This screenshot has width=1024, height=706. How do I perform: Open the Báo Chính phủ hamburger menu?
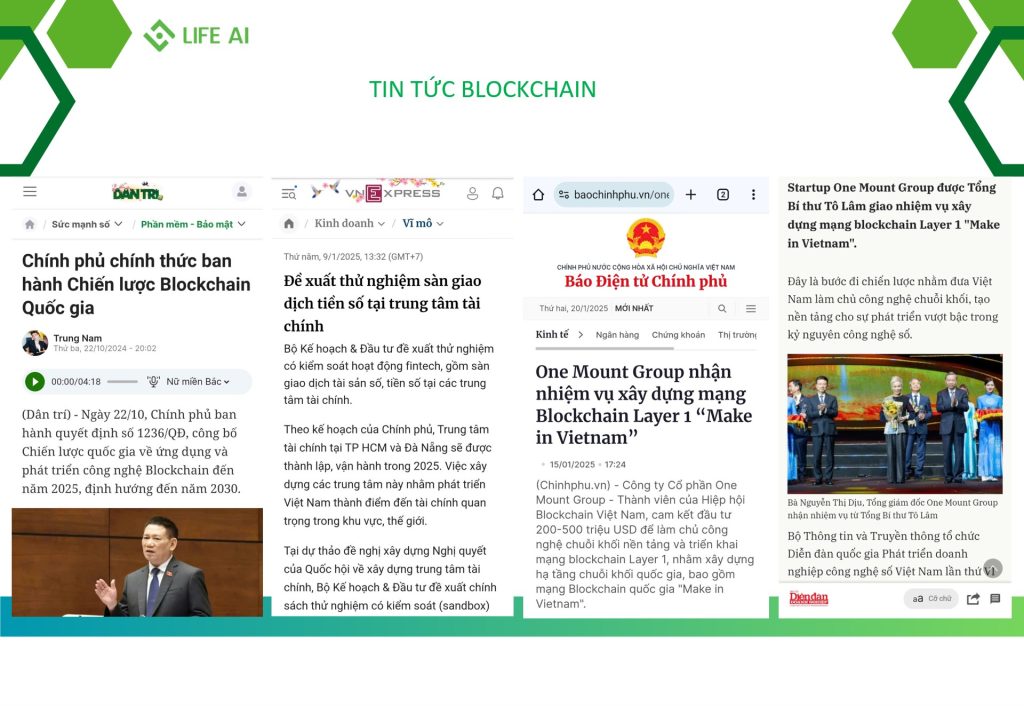pos(751,308)
